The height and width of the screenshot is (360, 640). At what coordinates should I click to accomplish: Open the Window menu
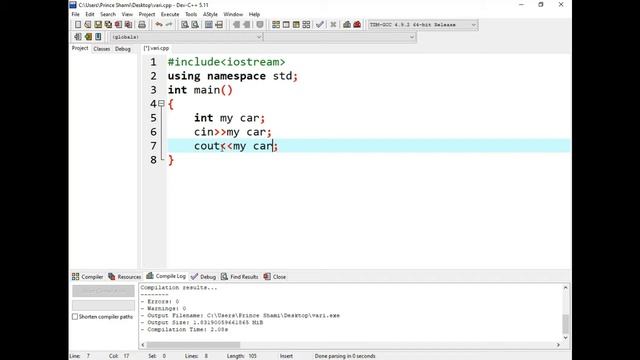click(x=233, y=14)
